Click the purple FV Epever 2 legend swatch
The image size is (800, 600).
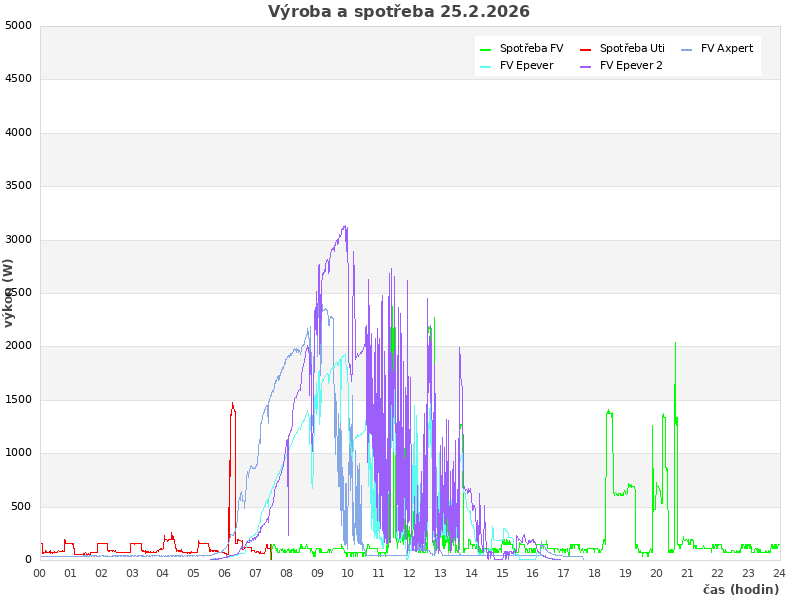(586, 67)
